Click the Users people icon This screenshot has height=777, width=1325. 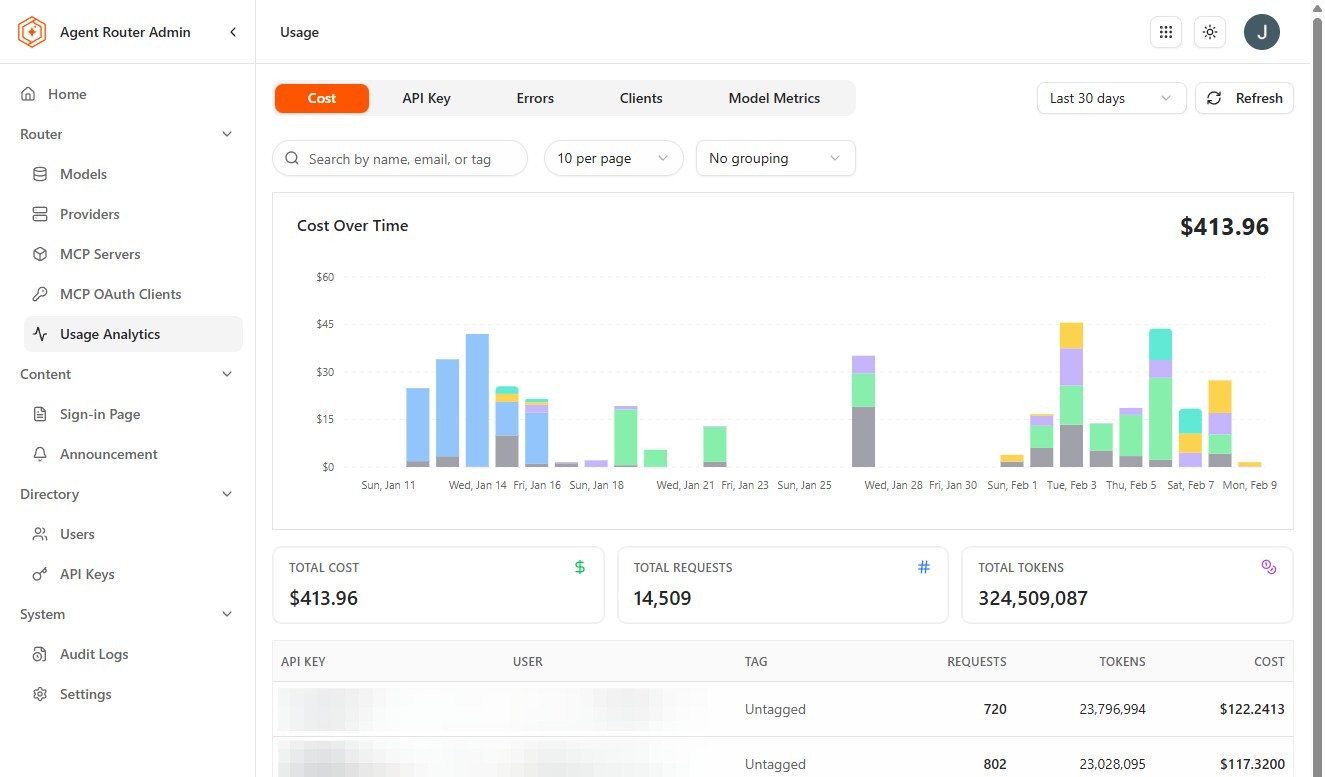pos(40,534)
